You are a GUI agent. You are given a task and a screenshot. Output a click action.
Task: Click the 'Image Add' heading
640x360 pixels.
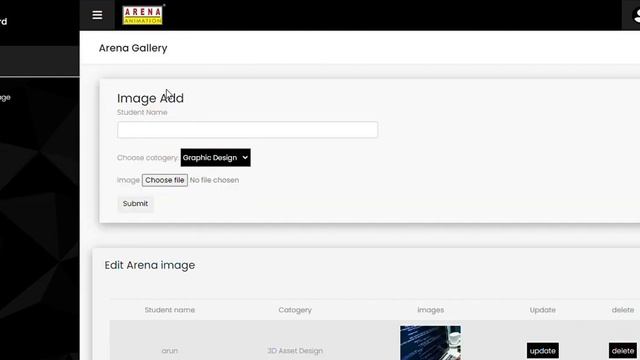pos(150,98)
